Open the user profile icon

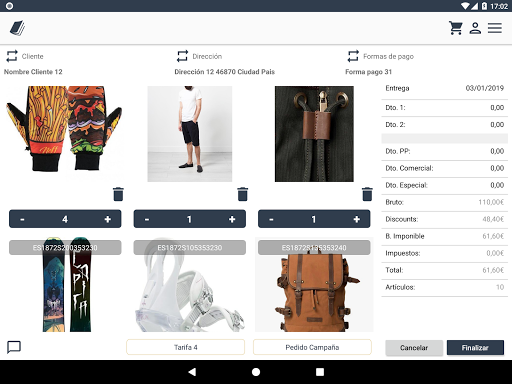point(475,28)
